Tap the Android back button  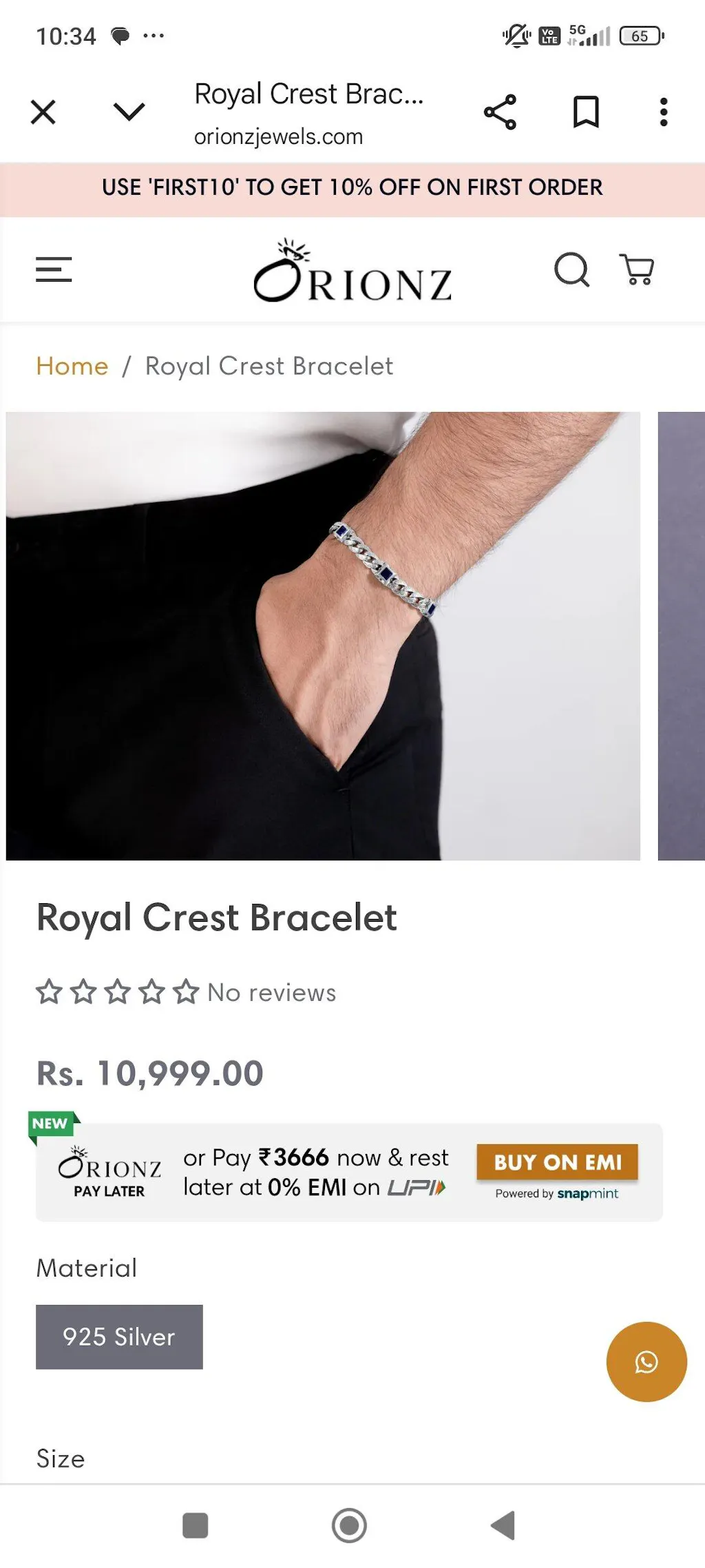pyautogui.click(x=503, y=1525)
